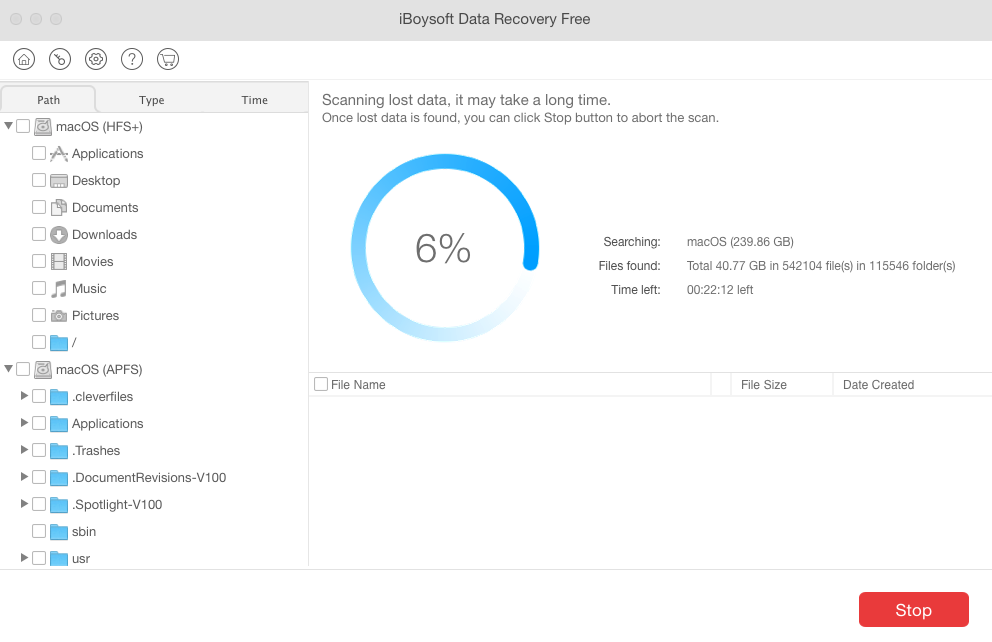Click the .Spotlight-V100 folder icon
The height and width of the screenshot is (642, 992).
tap(59, 505)
